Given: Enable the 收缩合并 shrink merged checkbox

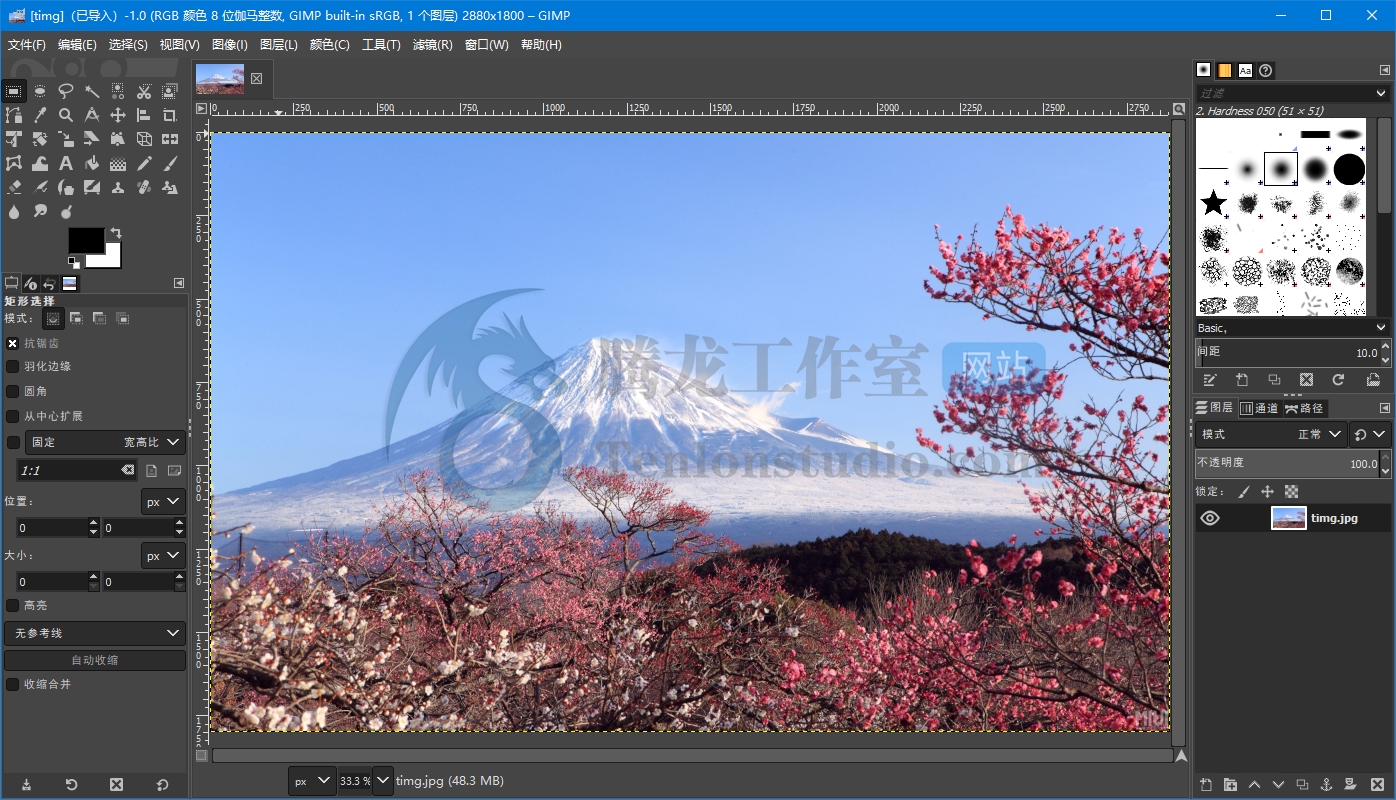Looking at the screenshot, I should tap(12, 684).
